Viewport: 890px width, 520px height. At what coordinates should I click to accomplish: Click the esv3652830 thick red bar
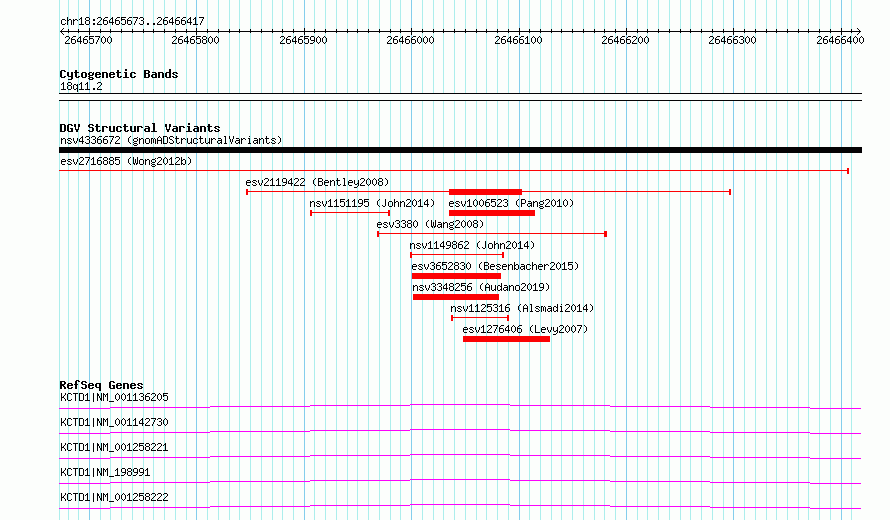(456, 276)
